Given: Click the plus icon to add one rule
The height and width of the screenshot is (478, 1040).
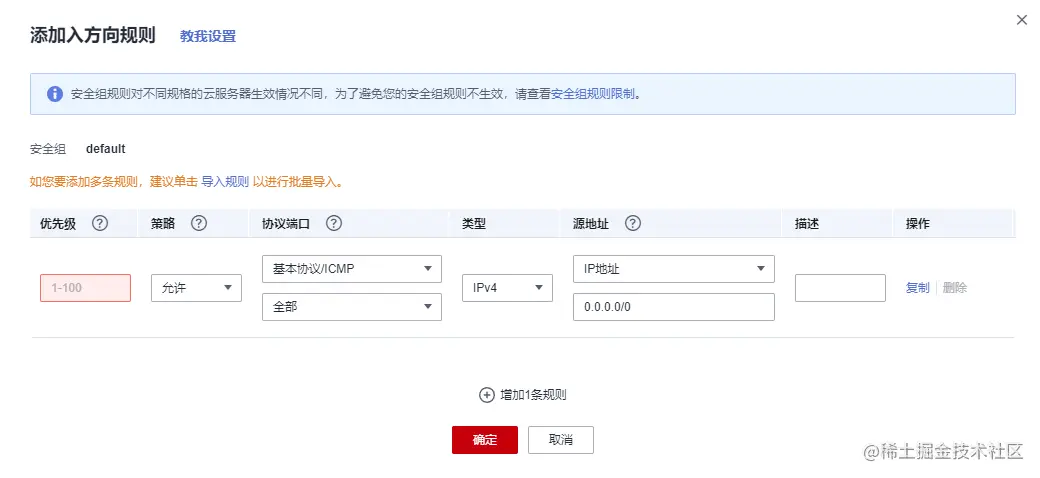Looking at the screenshot, I should (487, 395).
